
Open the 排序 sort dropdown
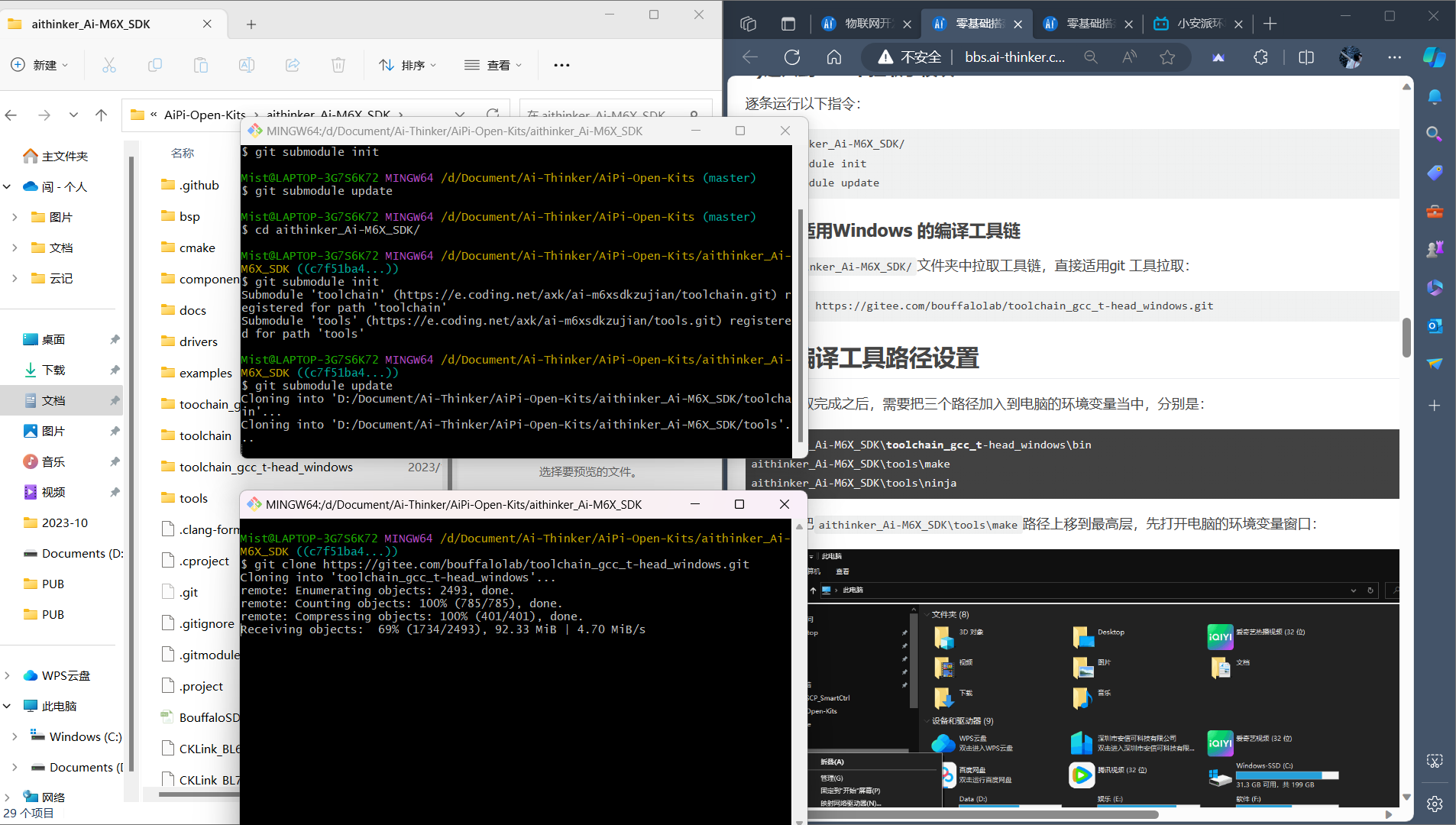pyautogui.click(x=408, y=66)
